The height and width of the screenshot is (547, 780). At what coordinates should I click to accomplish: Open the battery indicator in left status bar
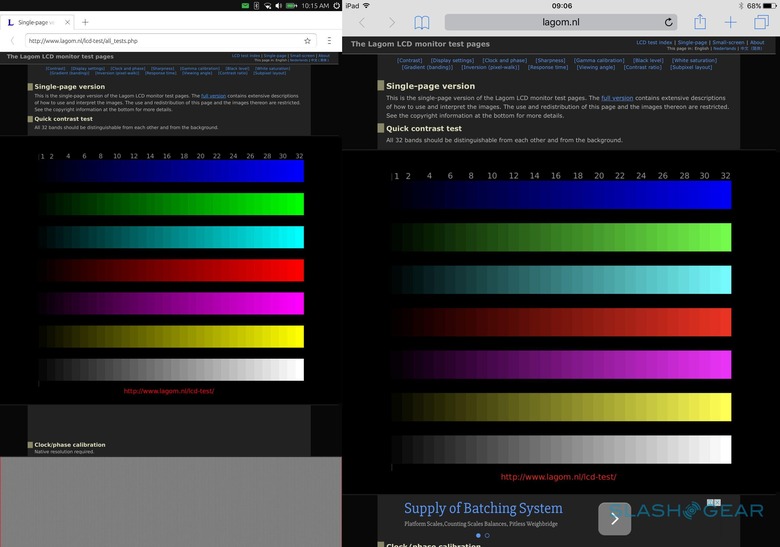[292, 5]
